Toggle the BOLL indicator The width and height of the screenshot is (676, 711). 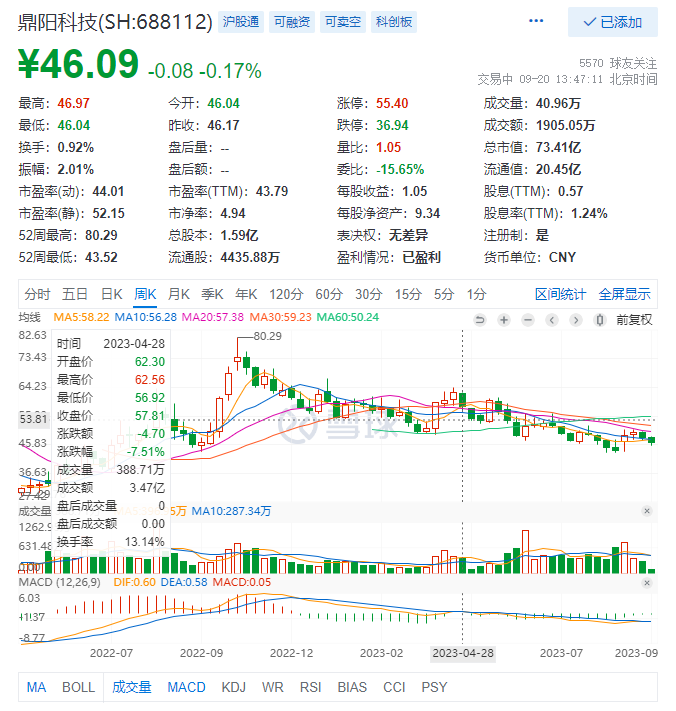pos(78,687)
